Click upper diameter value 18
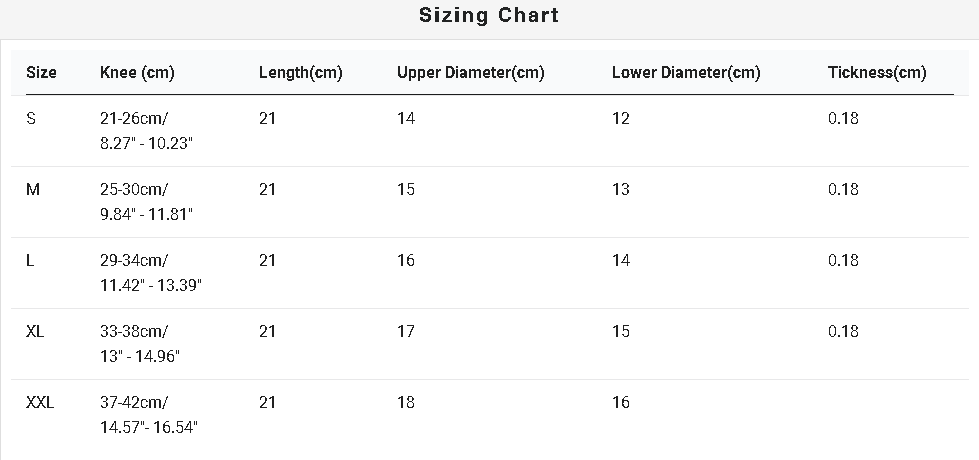The width and height of the screenshot is (979, 460). tap(406, 403)
